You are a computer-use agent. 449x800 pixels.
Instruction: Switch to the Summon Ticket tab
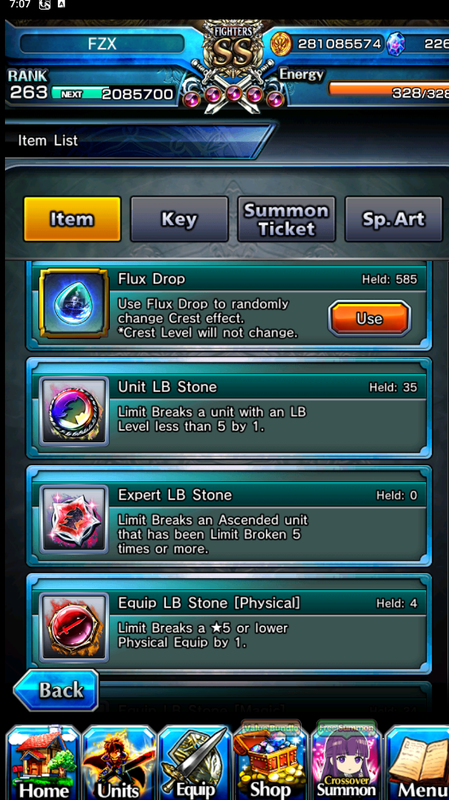286,219
